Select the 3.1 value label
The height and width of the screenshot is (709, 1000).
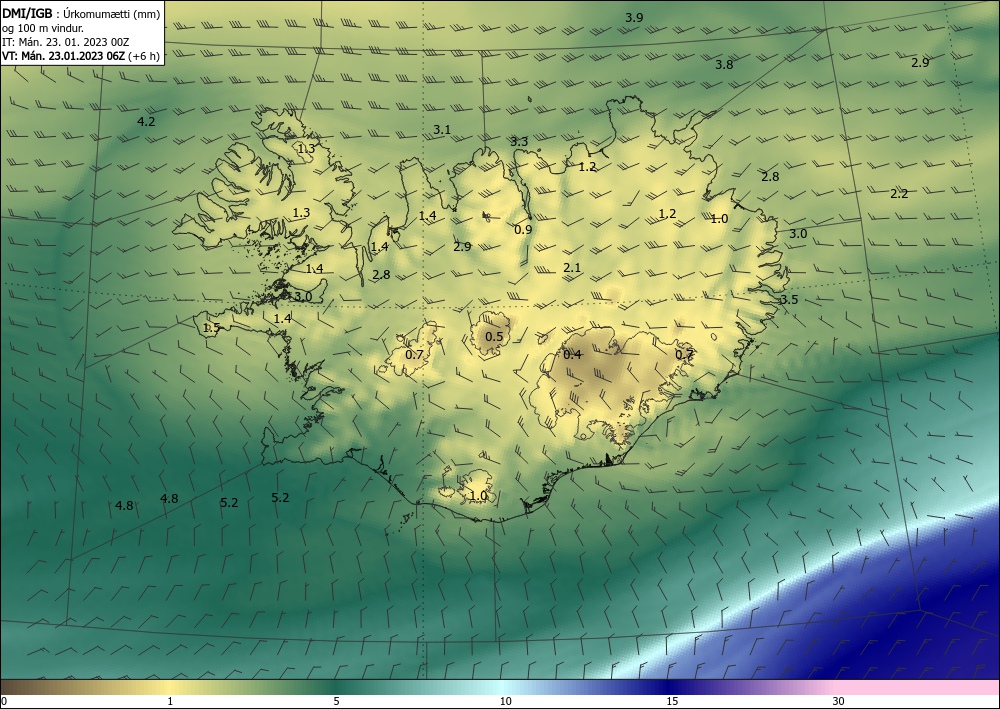click(x=442, y=130)
